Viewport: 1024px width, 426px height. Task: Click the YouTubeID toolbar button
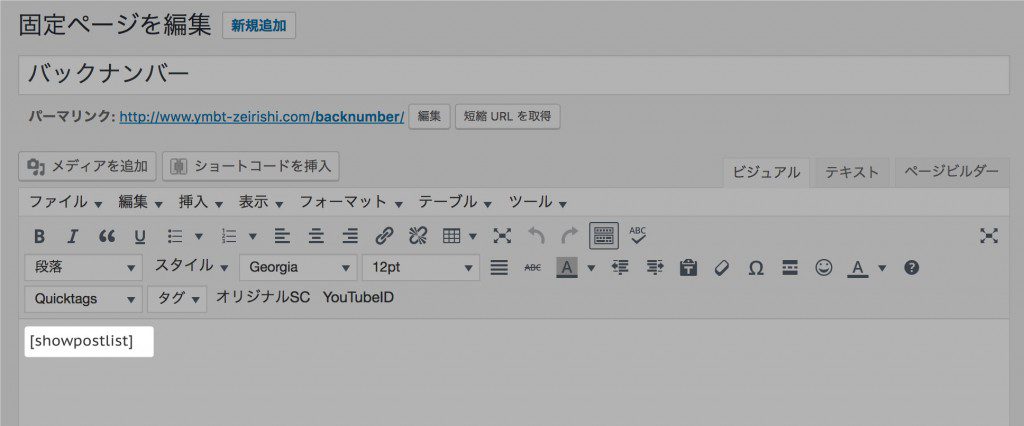point(359,297)
